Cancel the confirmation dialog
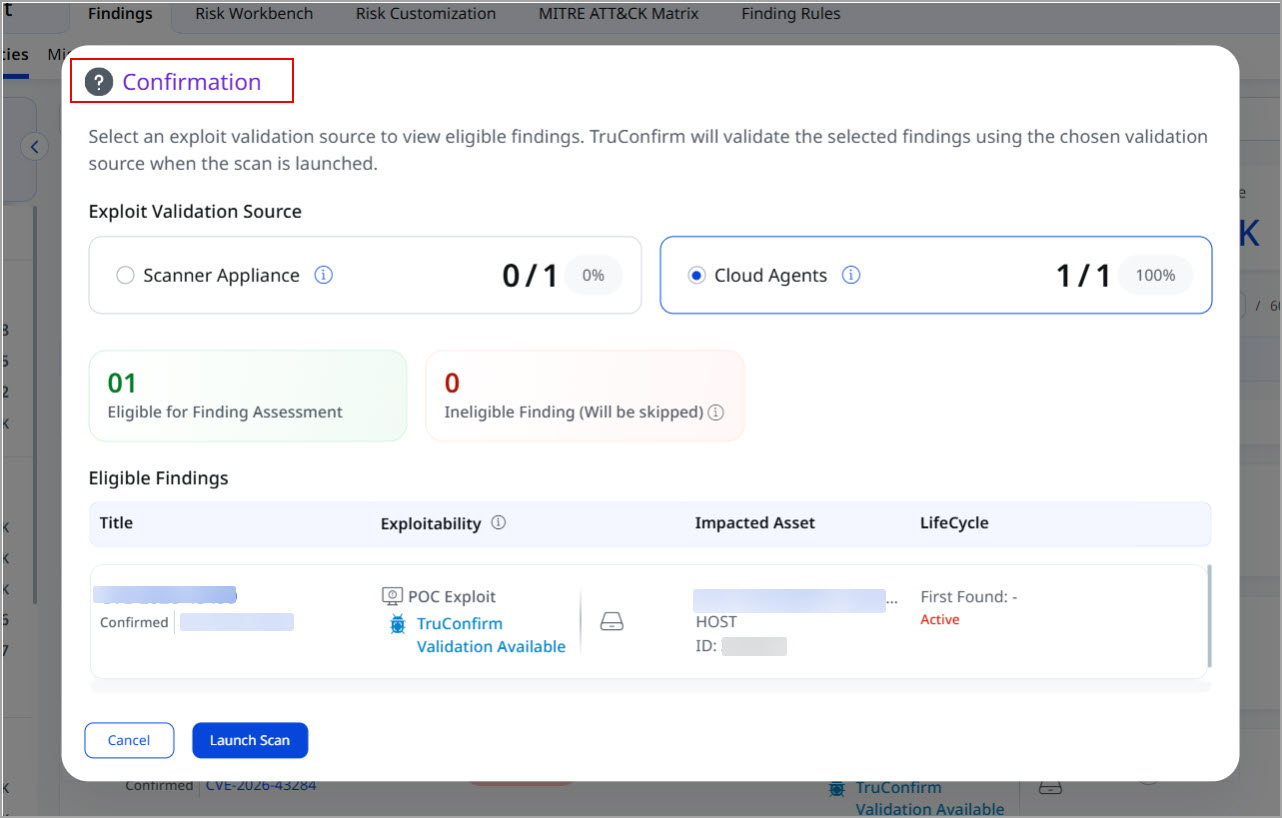The image size is (1282, 818). [x=129, y=740]
